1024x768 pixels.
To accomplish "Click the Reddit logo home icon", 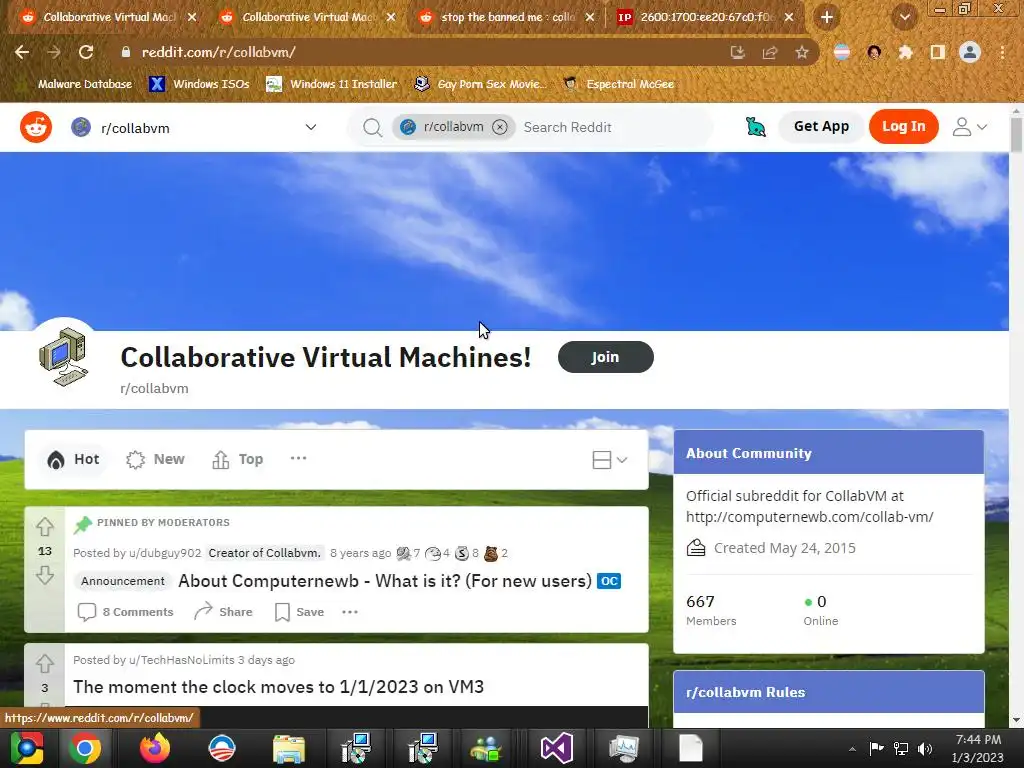I will pos(36,127).
